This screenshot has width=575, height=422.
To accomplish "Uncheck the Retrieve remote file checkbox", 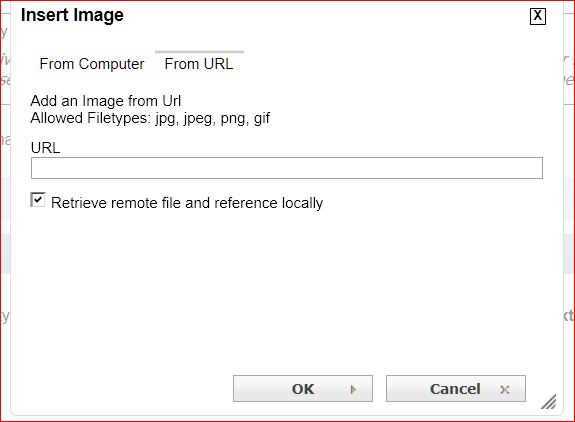I will [38, 200].
